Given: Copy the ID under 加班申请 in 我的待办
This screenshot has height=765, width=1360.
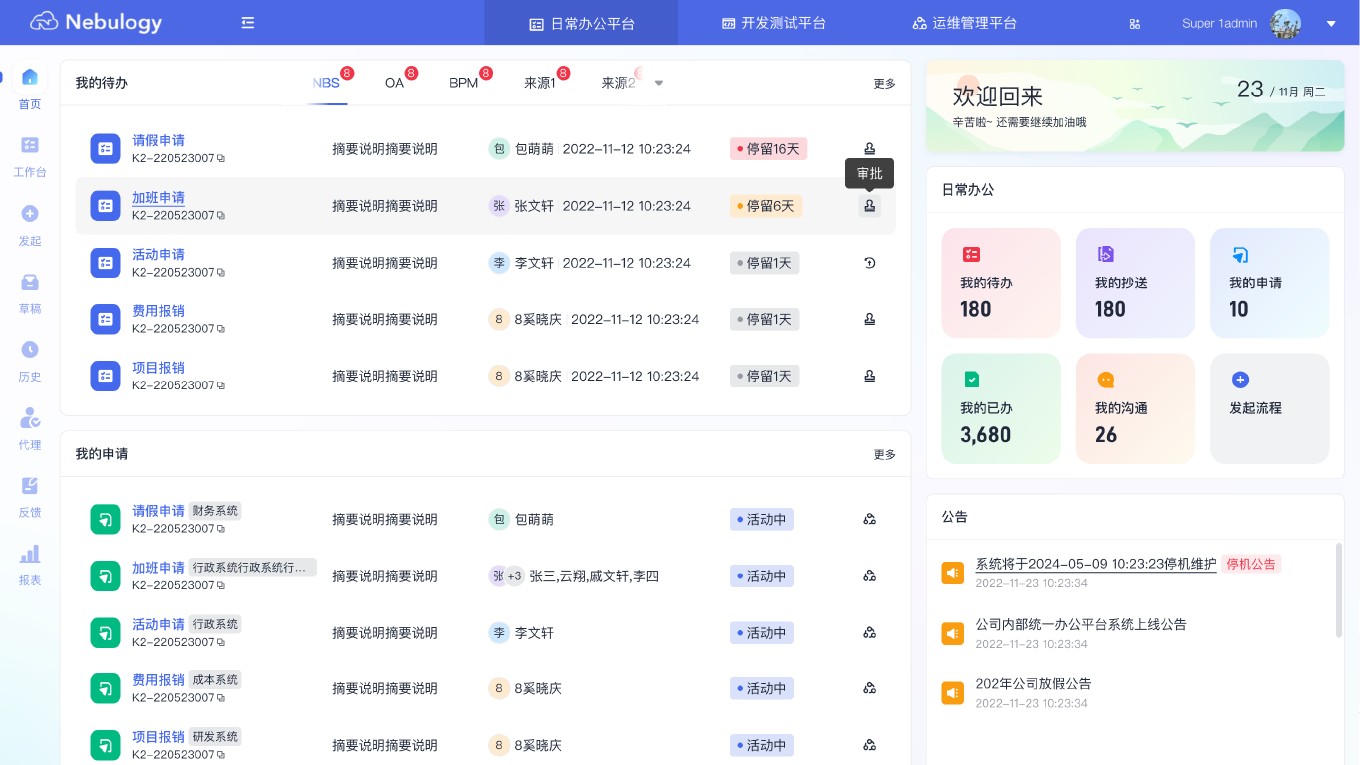Looking at the screenshot, I should point(222,215).
